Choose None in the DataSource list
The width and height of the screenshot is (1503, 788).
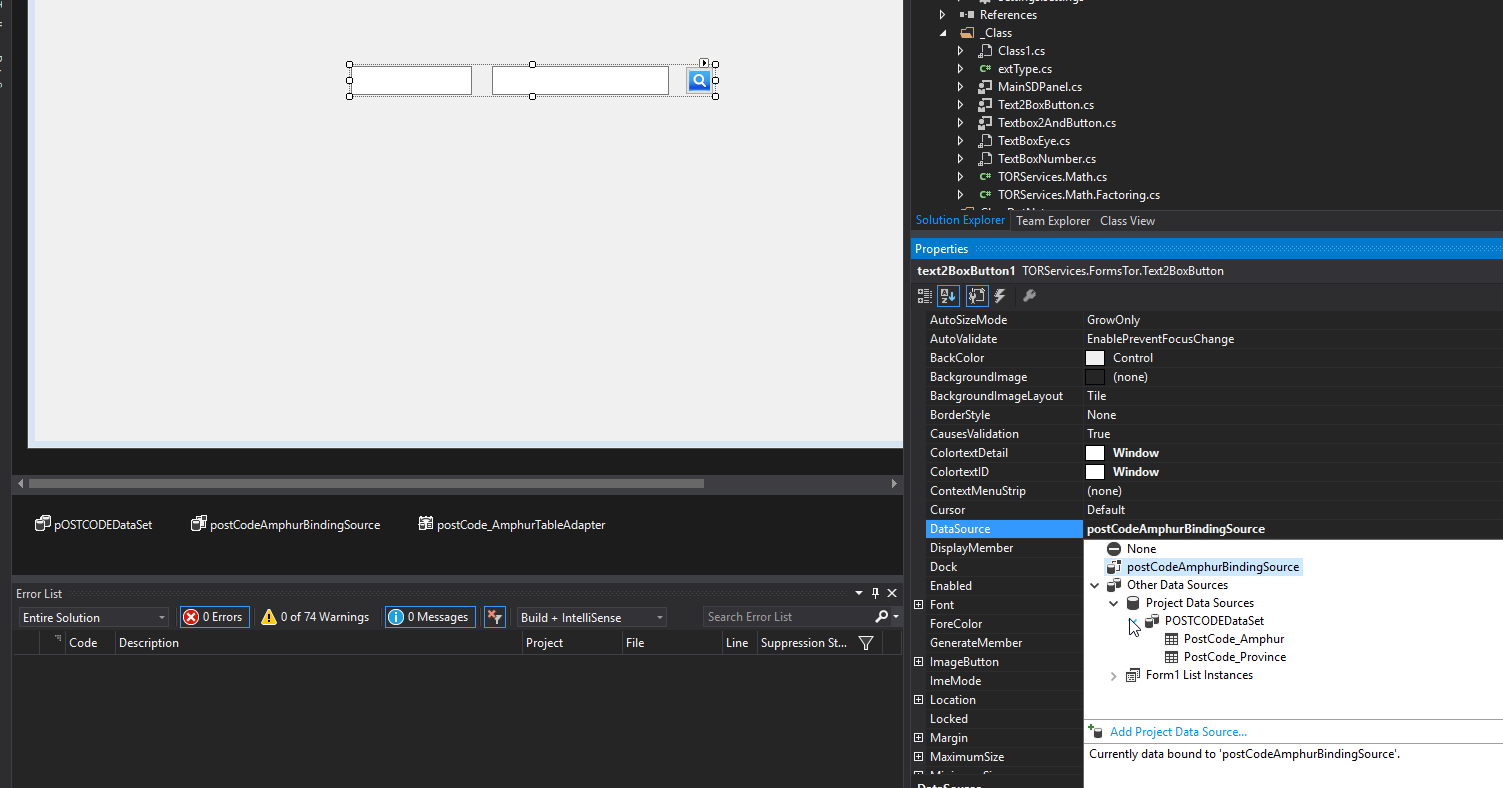pyautogui.click(x=1140, y=549)
